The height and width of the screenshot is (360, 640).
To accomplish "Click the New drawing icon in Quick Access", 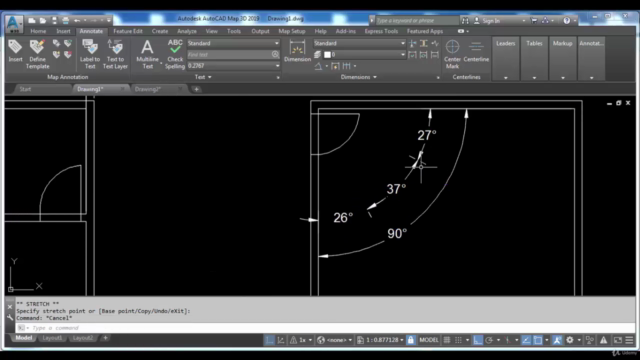I will coord(32,20).
